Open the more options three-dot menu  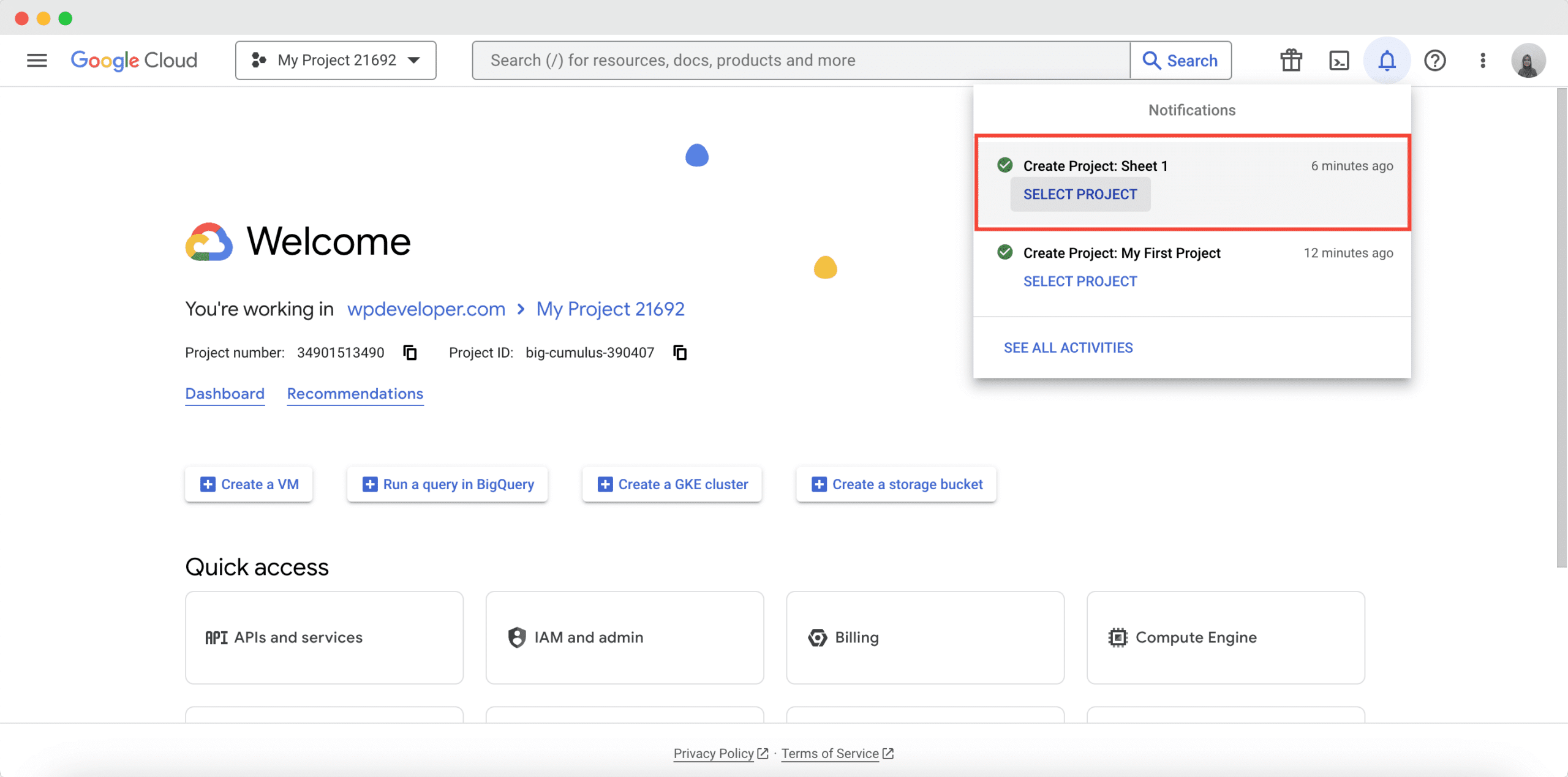click(x=1483, y=60)
